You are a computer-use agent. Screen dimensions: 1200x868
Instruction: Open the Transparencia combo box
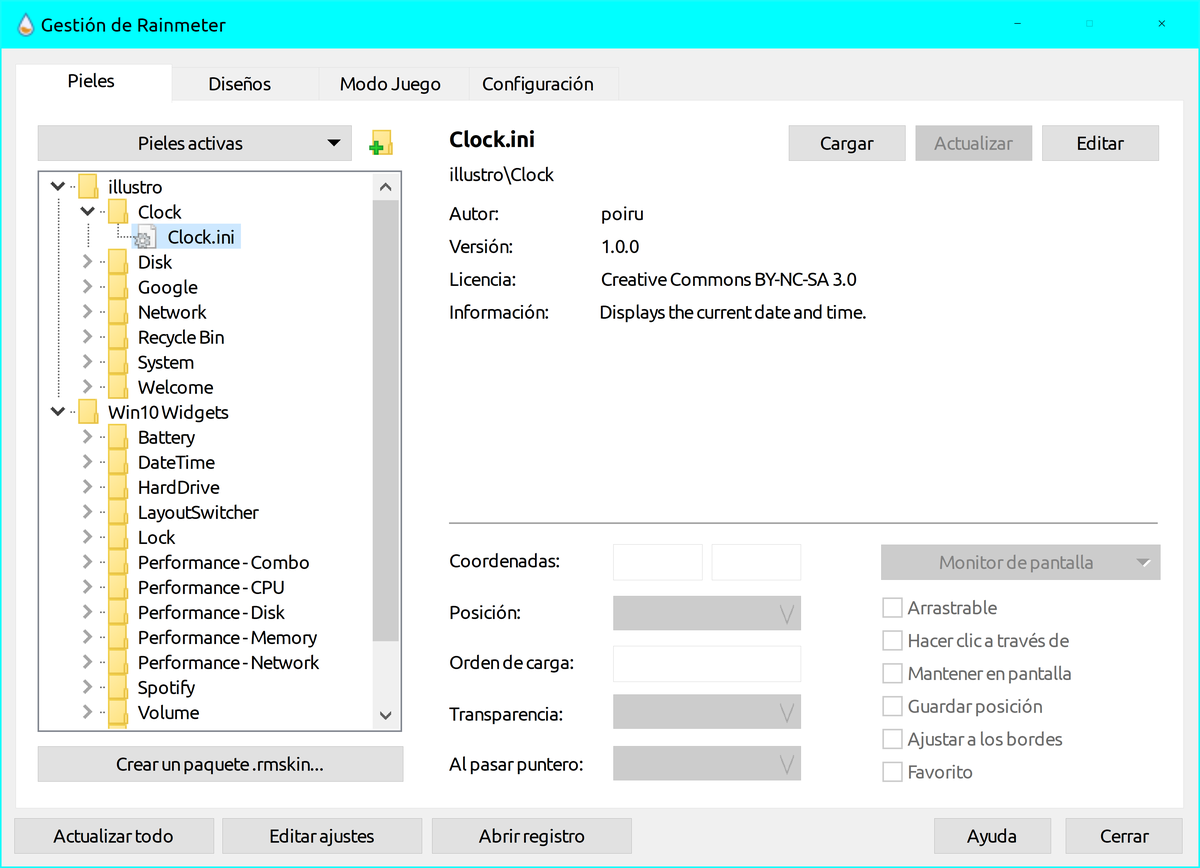tap(707, 713)
